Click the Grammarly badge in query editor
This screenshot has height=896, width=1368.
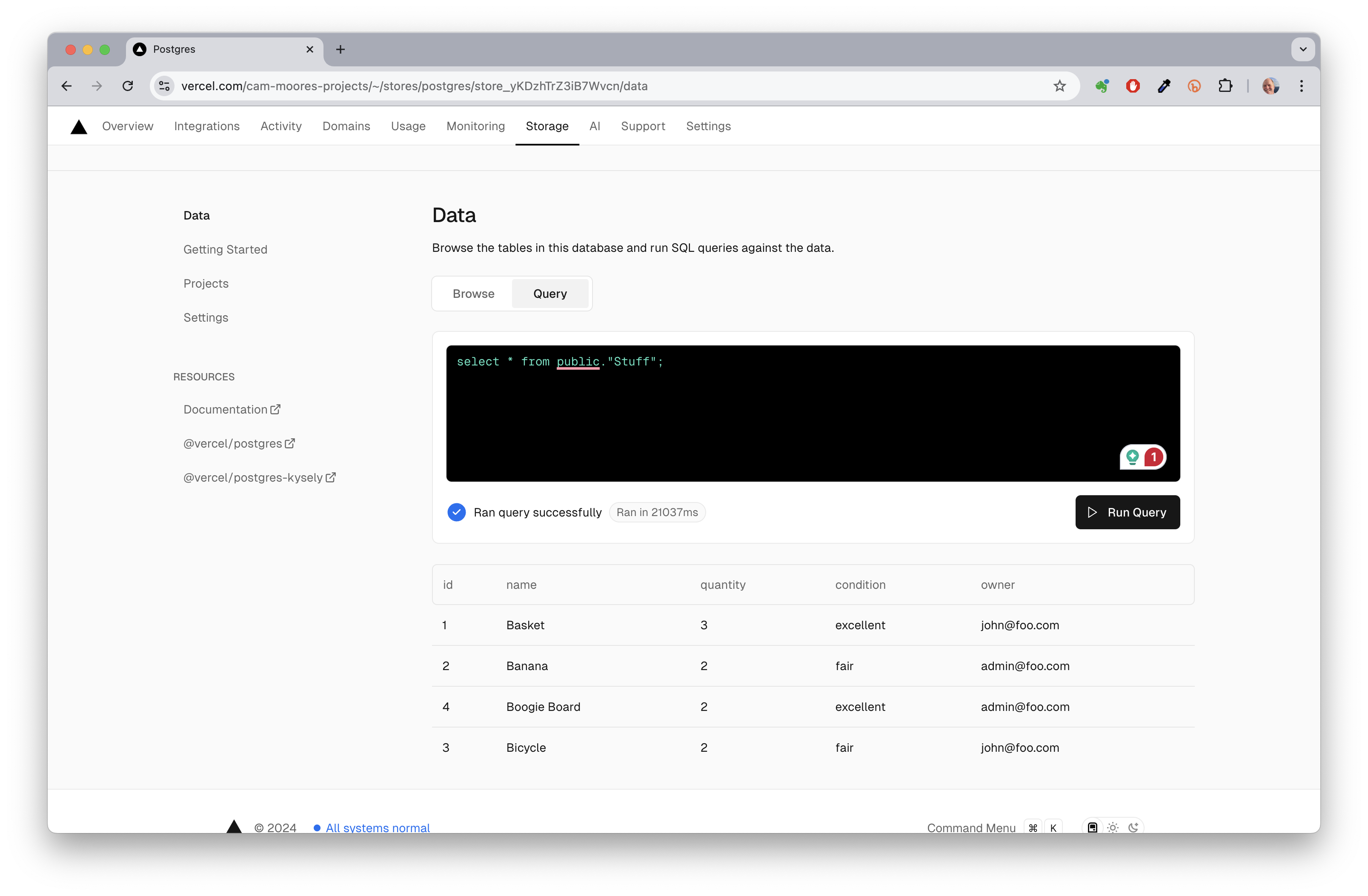[x=1142, y=457]
